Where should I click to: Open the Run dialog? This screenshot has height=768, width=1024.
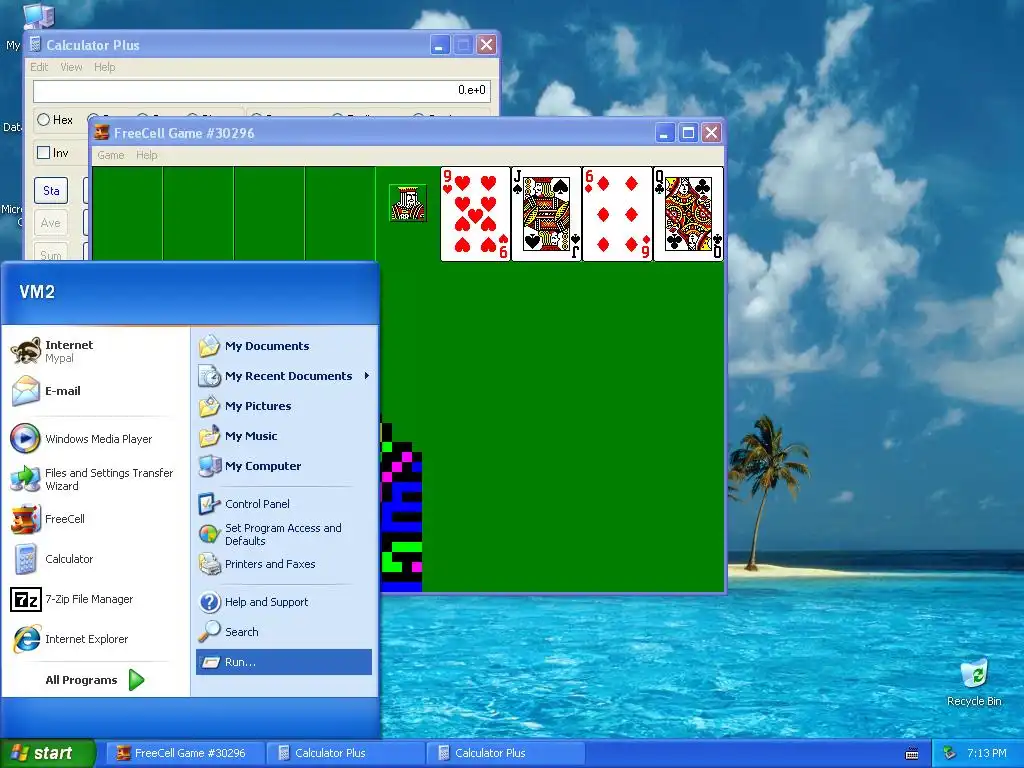[x=284, y=662]
